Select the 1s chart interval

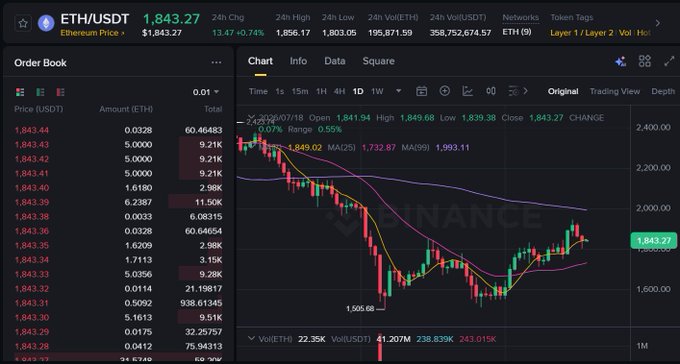(x=280, y=91)
